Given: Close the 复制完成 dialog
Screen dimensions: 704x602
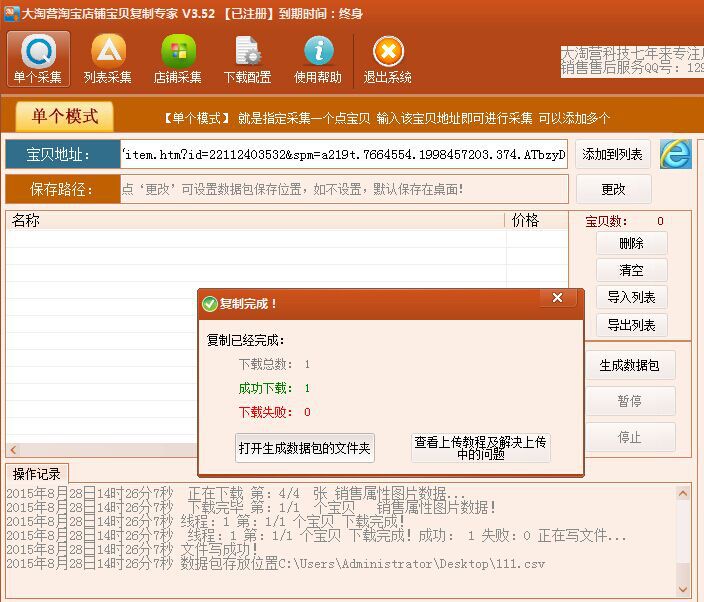Looking at the screenshot, I should click(558, 298).
